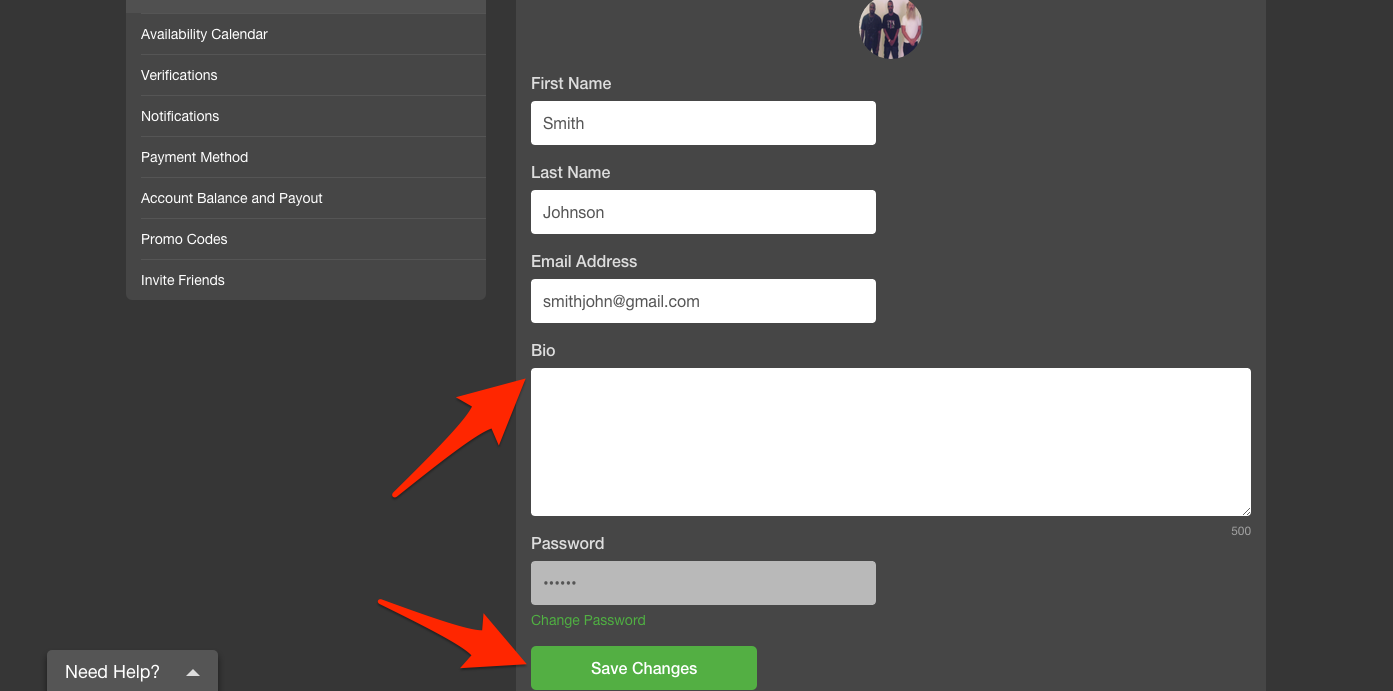The height and width of the screenshot is (691, 1393).
Task: Click the 'First Name' label text
Action: coord(571,83)
